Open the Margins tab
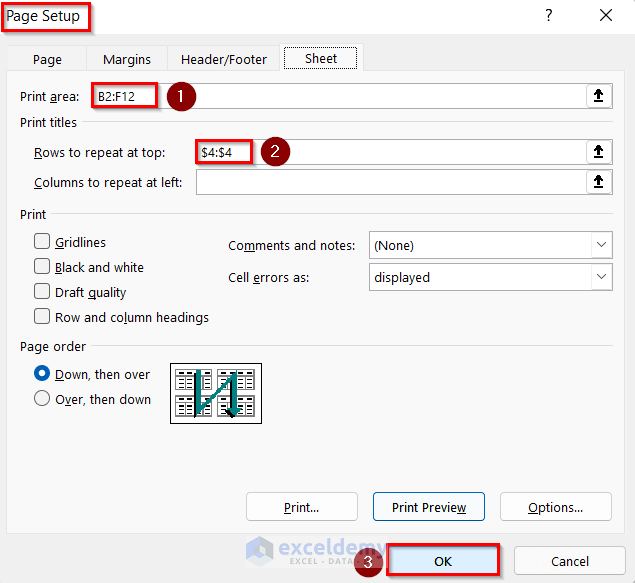This screenshot has height=583, width=635. pos(127,59)
